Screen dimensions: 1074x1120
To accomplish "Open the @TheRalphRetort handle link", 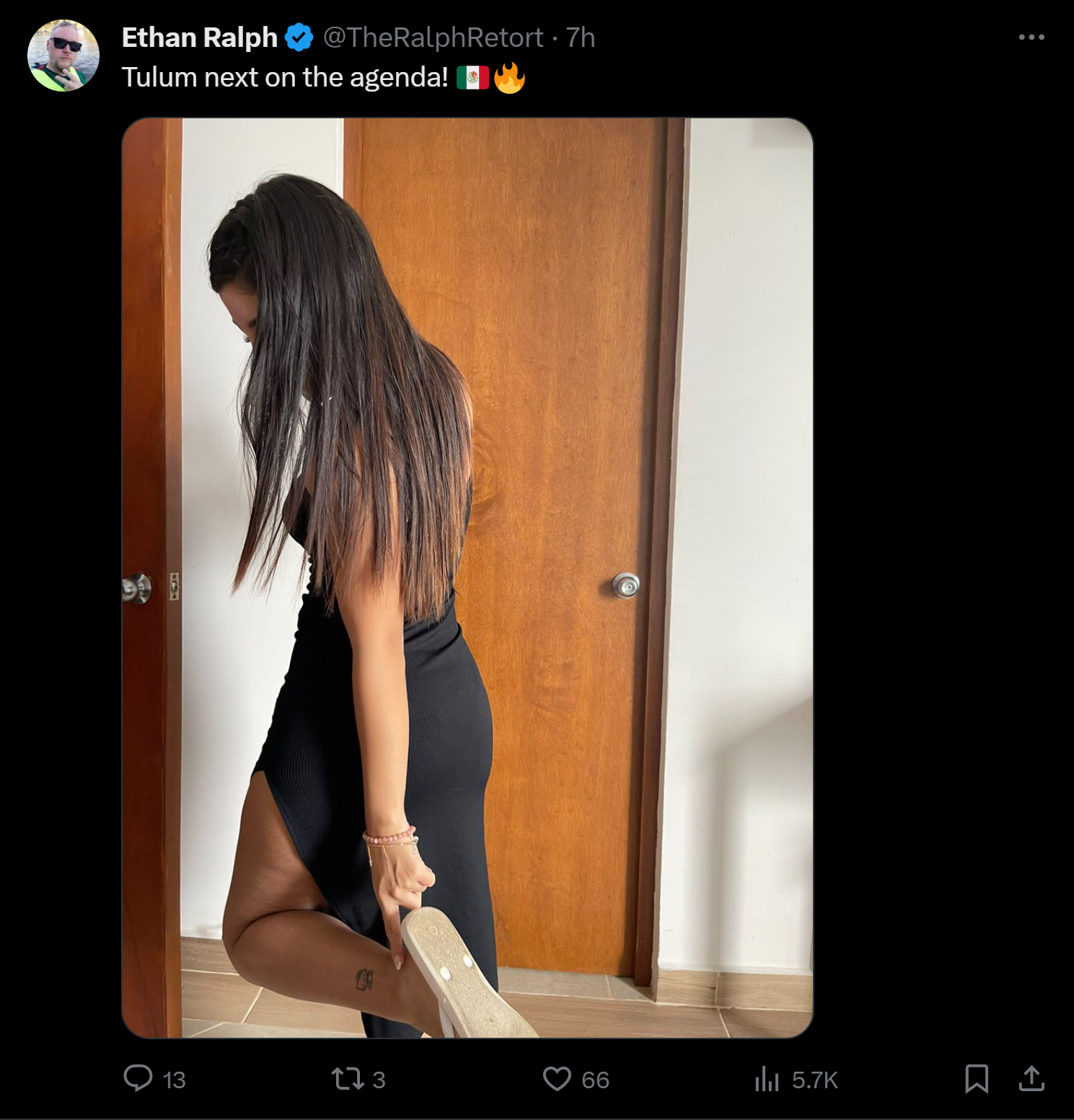I will click(433, 38).
